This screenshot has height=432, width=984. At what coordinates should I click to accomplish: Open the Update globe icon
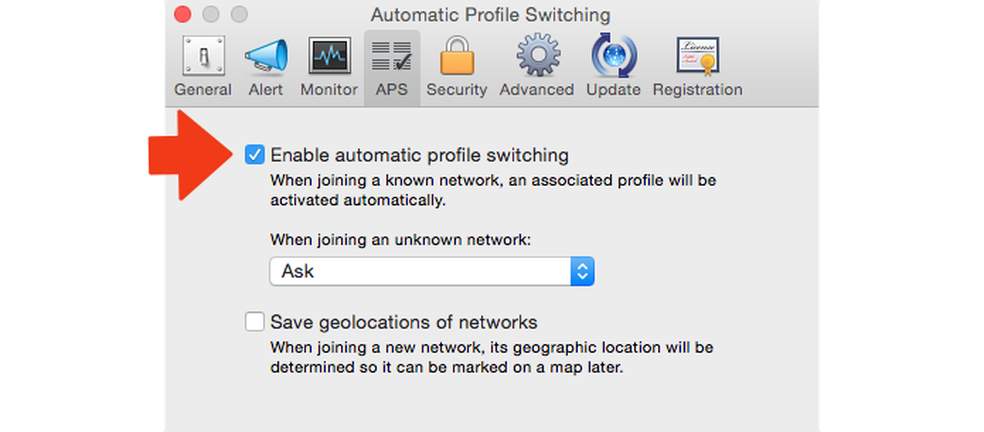point(613,56)
